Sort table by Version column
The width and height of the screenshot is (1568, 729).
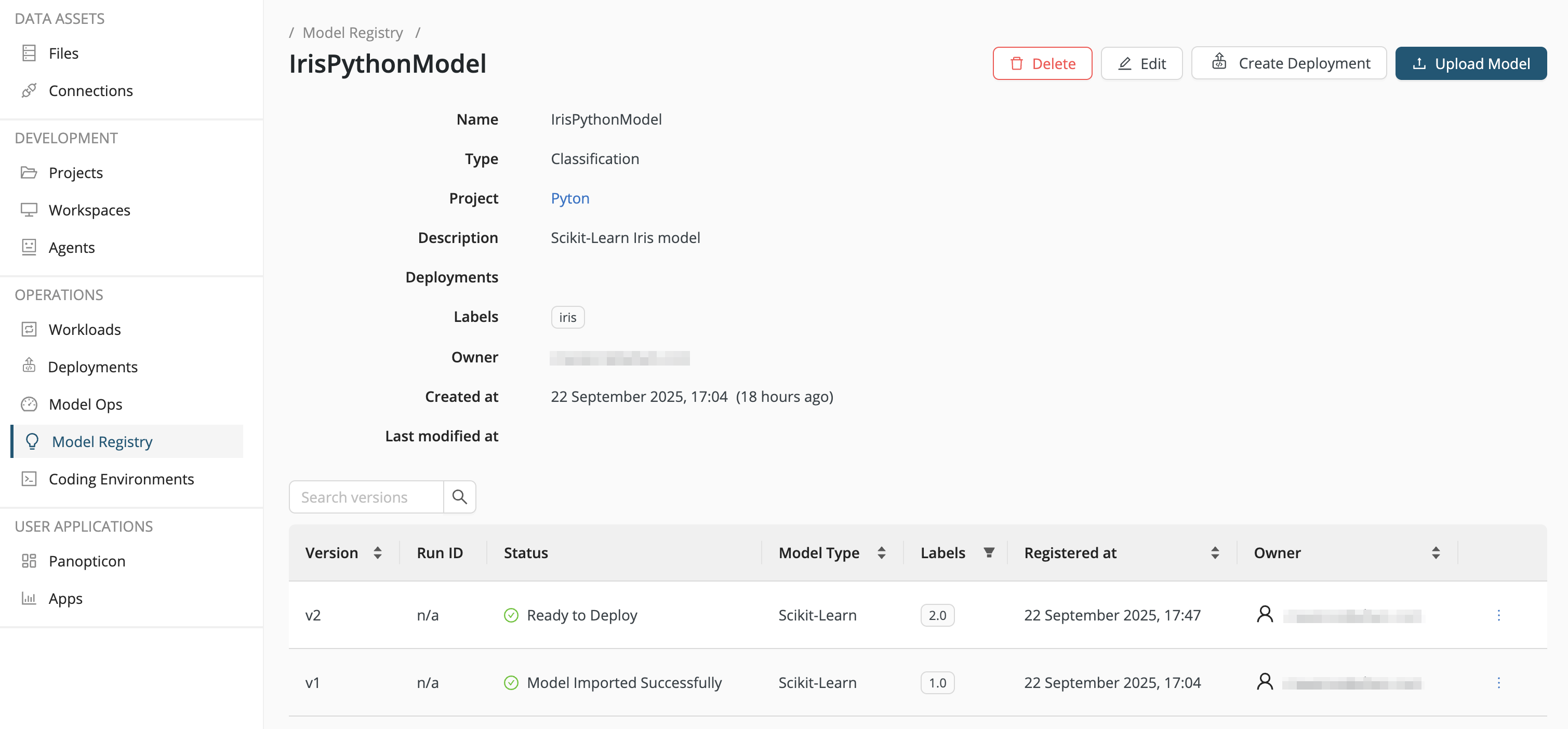pos(377,552)
